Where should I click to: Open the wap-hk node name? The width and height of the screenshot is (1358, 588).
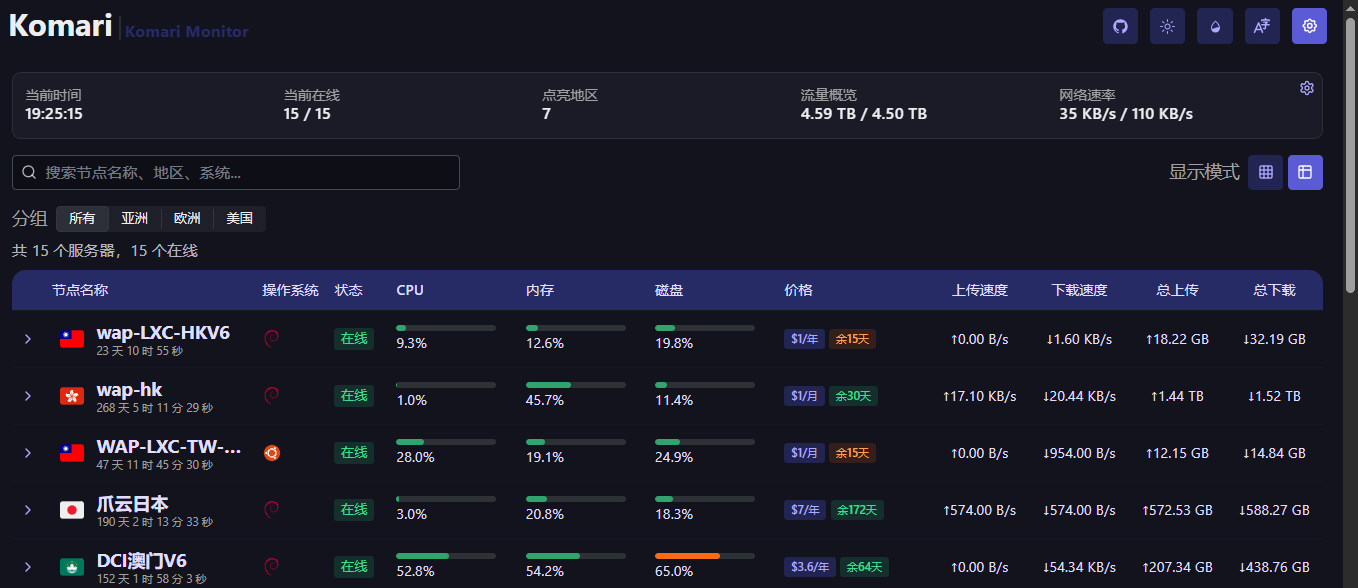pyautogui.click(x=129, y=389)
